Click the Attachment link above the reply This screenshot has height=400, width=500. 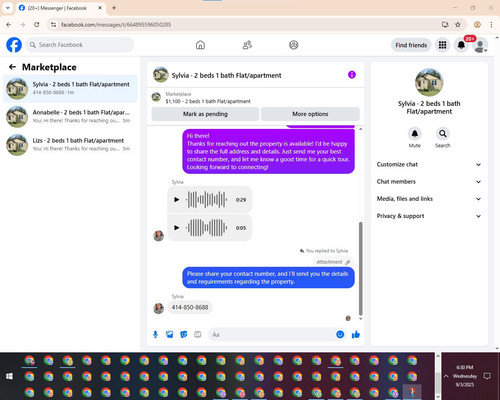tap(333, 262)
